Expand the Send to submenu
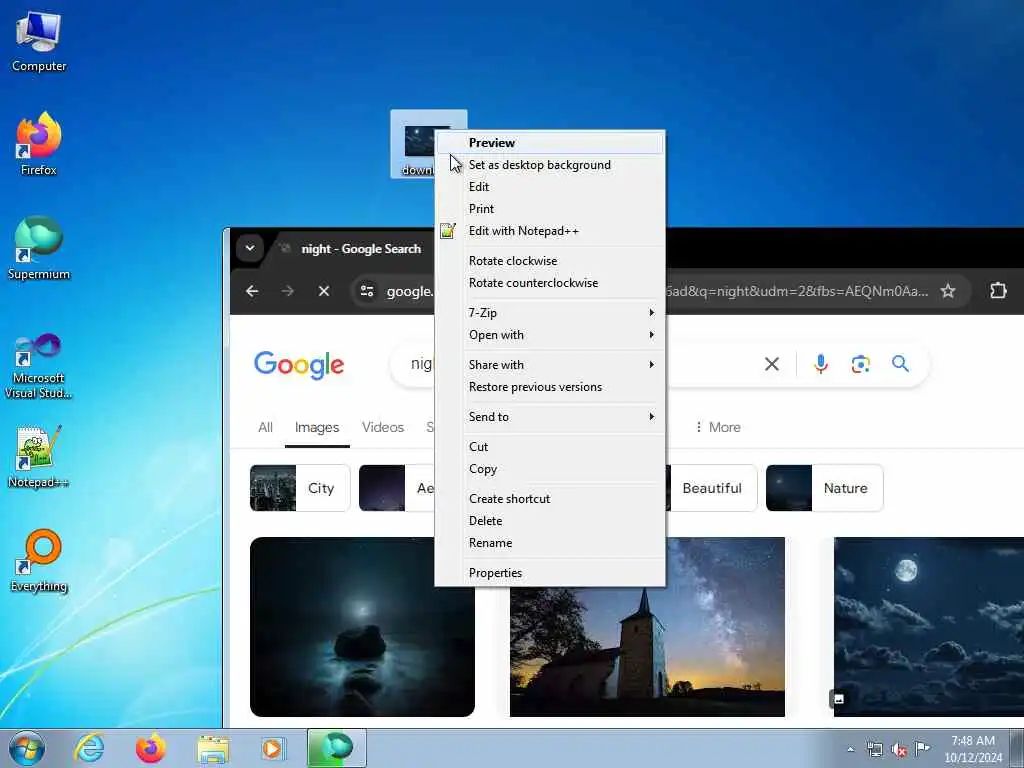The height and width of the screenshot is (768, 1024). pos(551,417)
